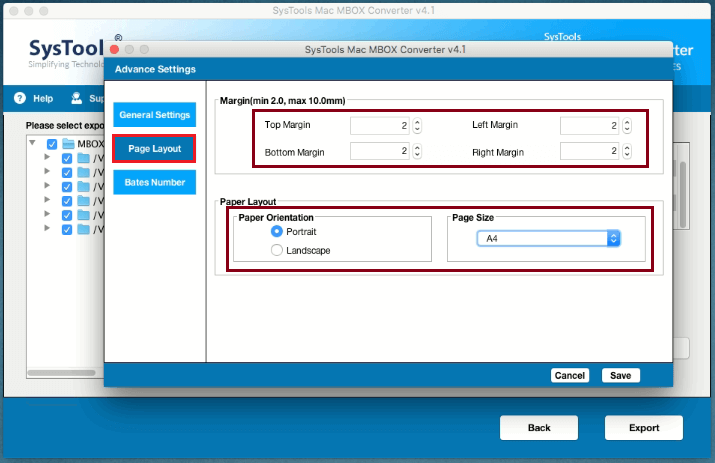Open the General Settings tab
The image size is (715, 463).
pyautogui.click(x=155, y=114)
